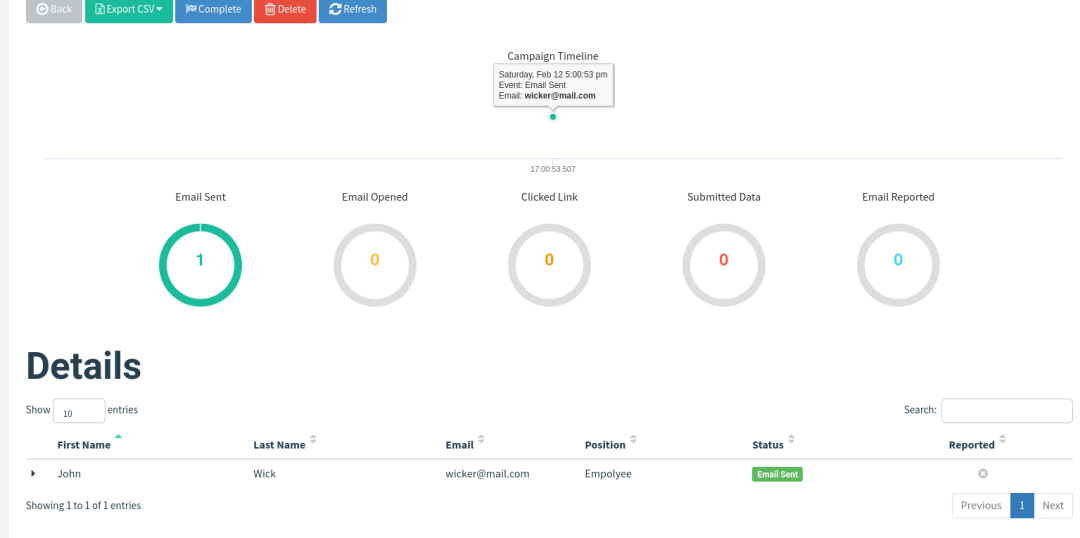Click the Clicked Link donut chart
The height and width of the screenshot is (538, 1080).
549,265
